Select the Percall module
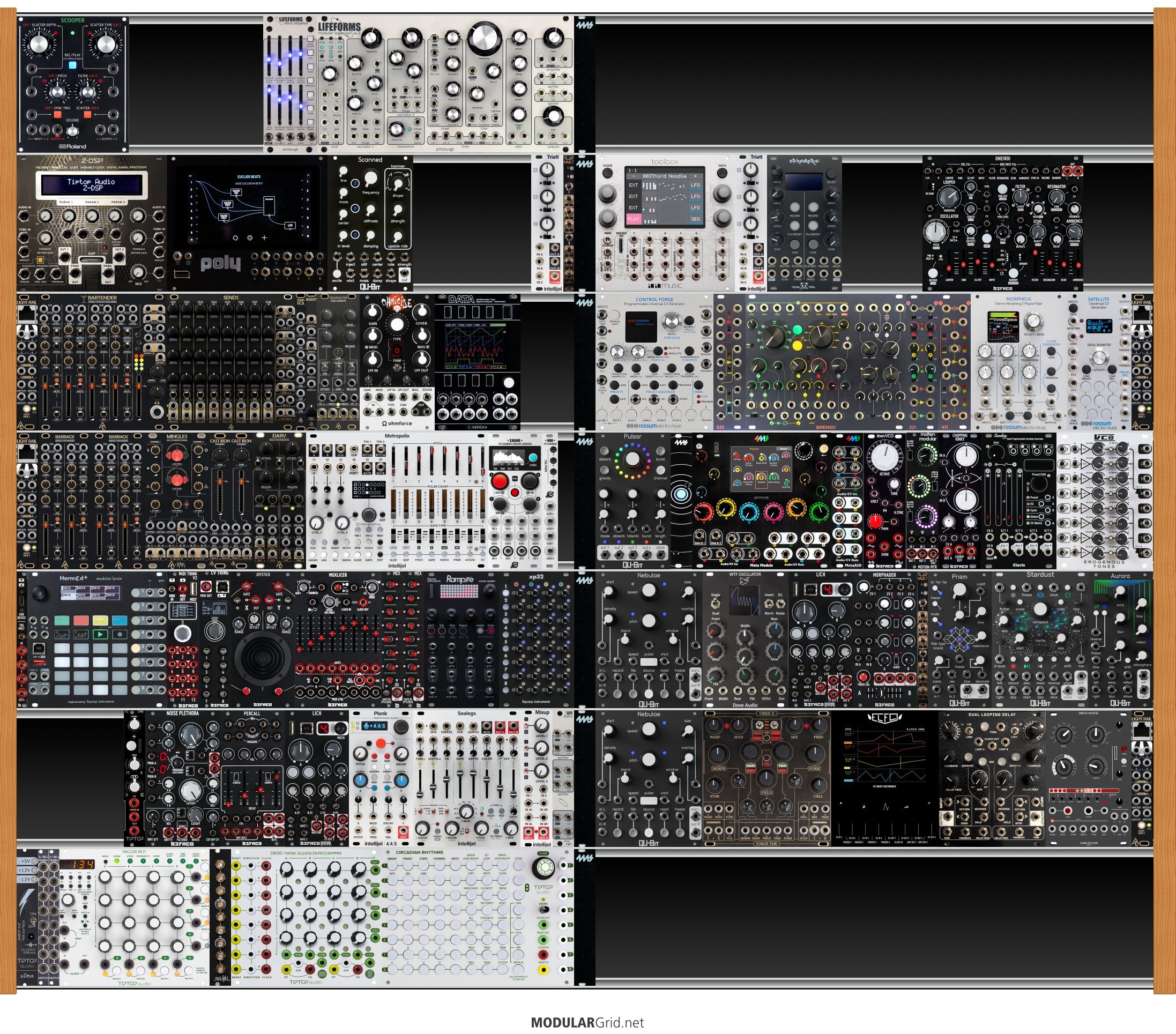Viewport: 1176px width, 1034px height. (x=252, y=778)
